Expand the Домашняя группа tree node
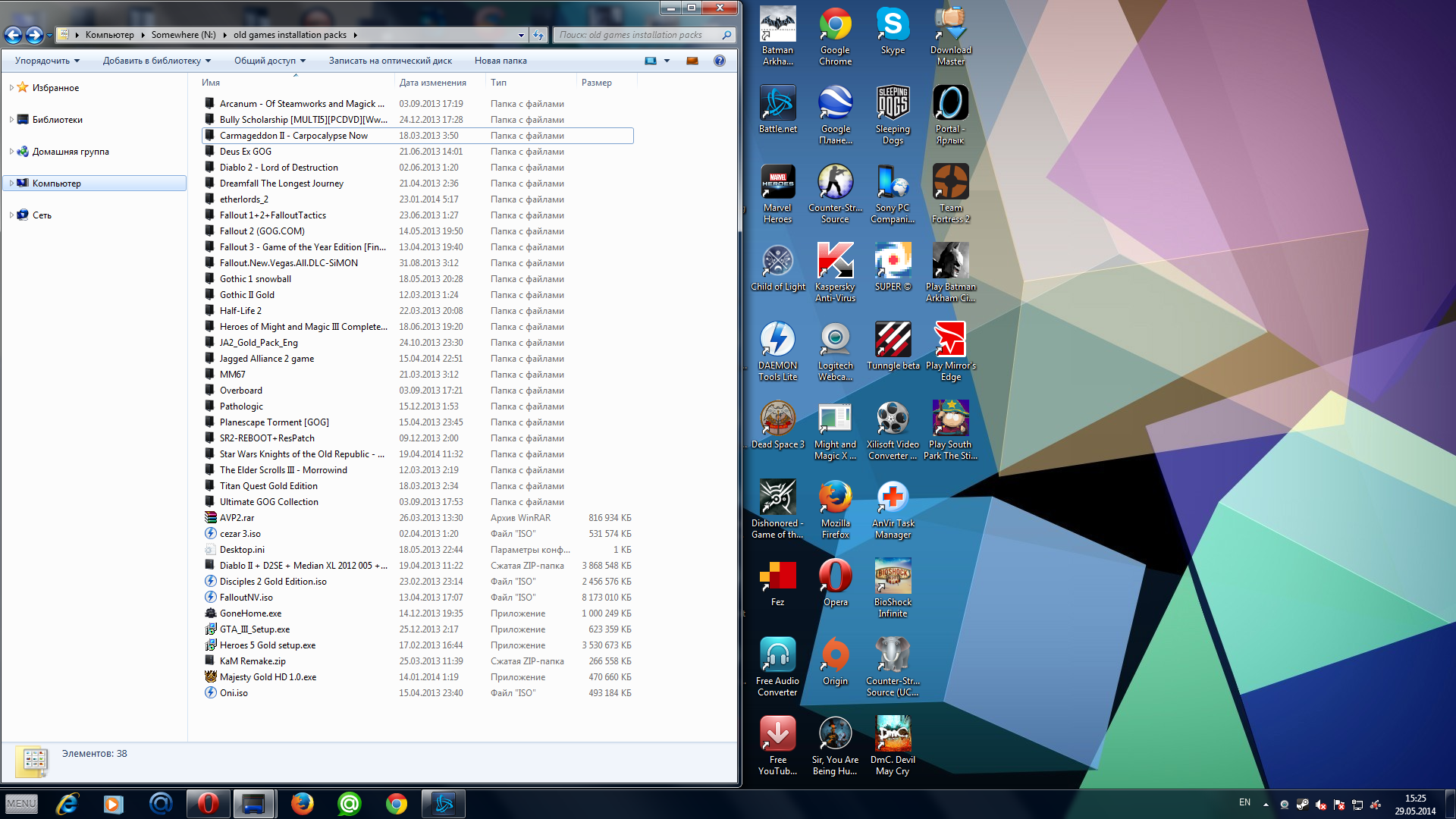Viewport: 1456px width, 819px height. (x=11, y=152)
